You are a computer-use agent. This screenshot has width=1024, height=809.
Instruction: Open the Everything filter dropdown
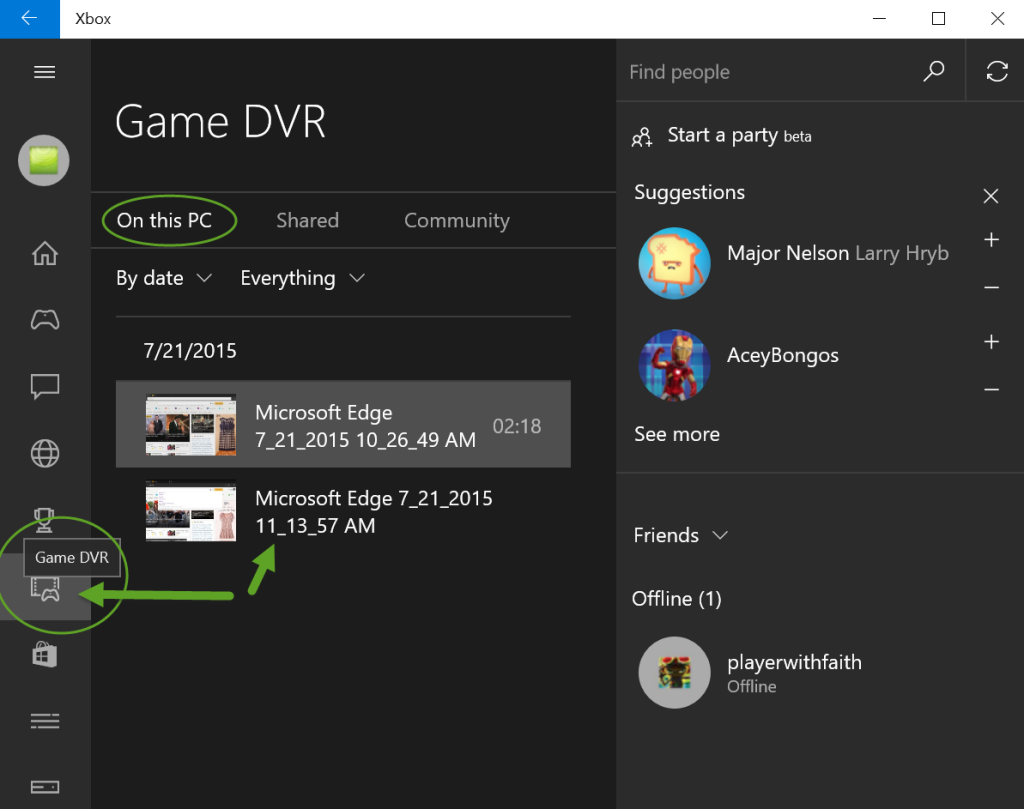pos(302,278)
